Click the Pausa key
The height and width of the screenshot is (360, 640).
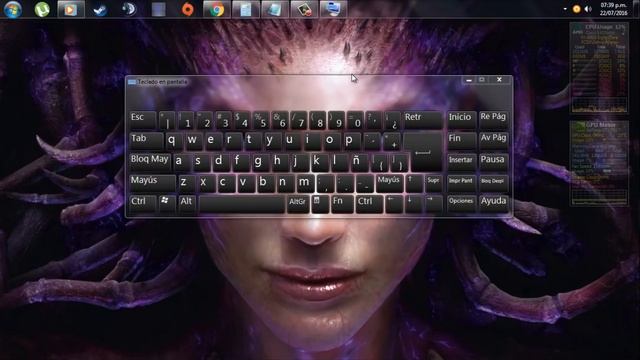point(493,162)
